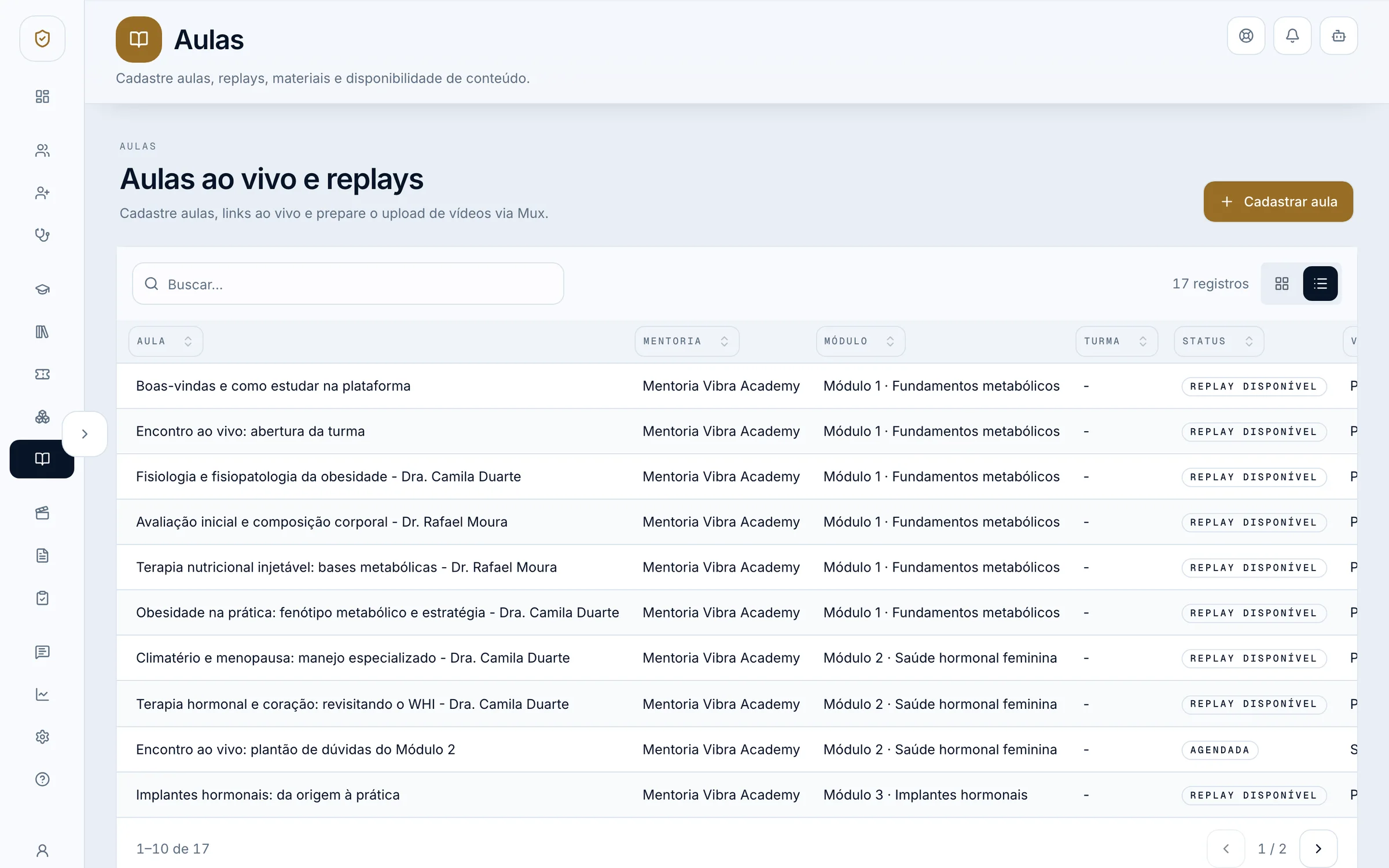Open the add-user icon in sidebar
The height and width of the screenshot is (868, 1389).
42,193
